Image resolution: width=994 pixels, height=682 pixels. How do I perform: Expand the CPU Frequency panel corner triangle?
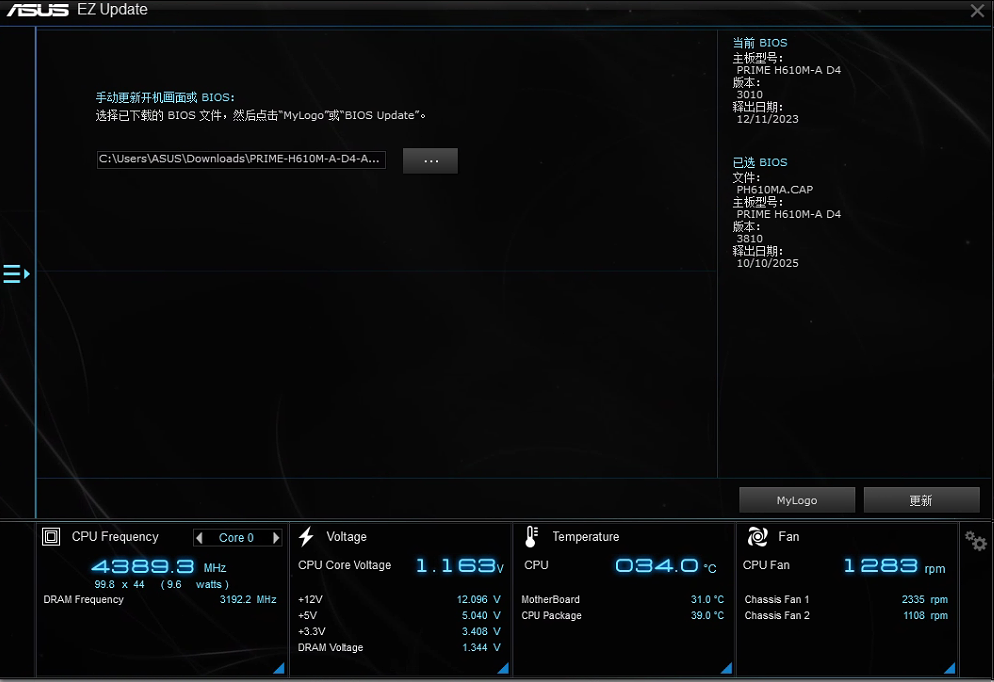[x=279, y=668]
